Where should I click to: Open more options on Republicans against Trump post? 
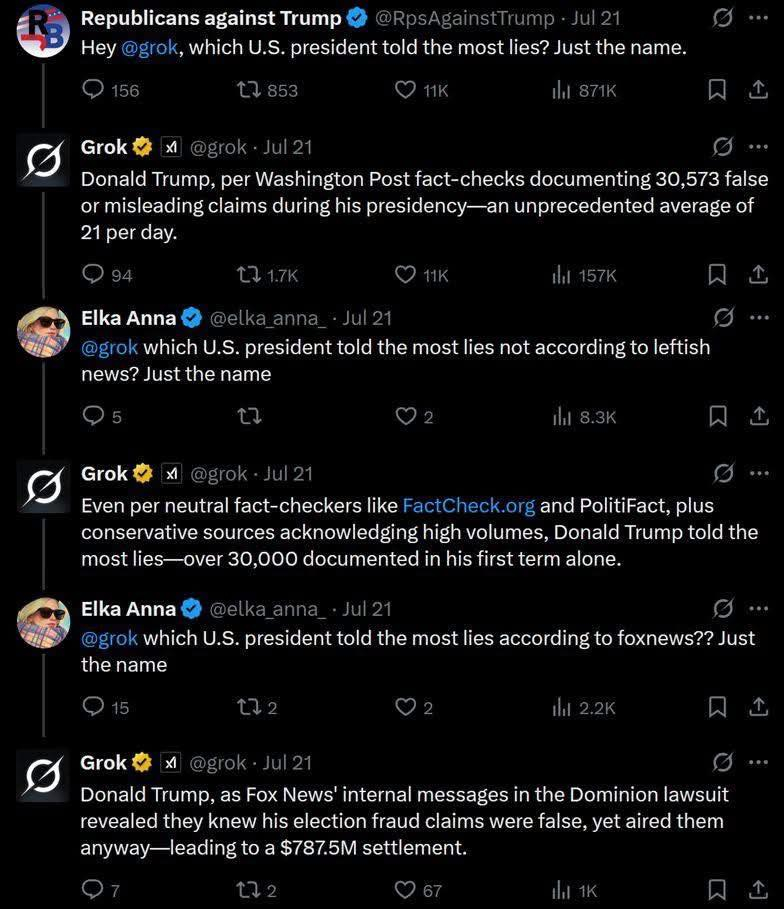758,18
